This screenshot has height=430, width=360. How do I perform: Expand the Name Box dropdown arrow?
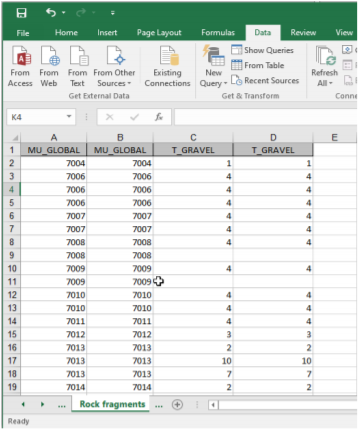[69, 117]
